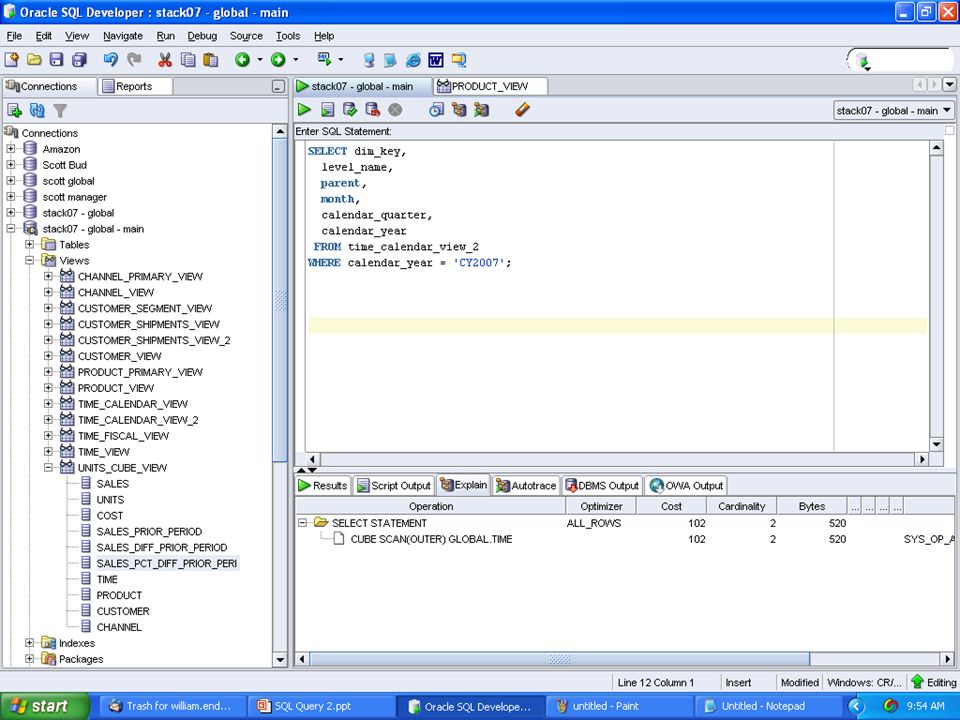Switch to the Autotrace tab
960x720 pixels.
(526, 486)
